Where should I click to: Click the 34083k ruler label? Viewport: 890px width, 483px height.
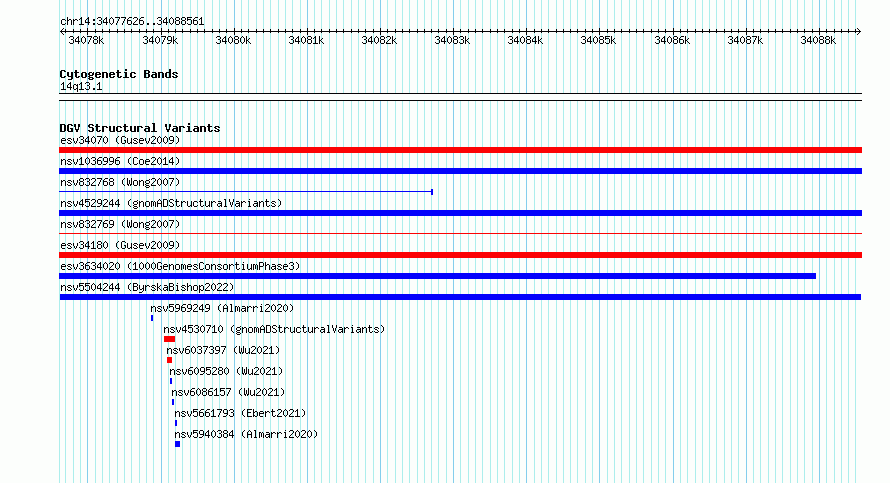tap(452, 41)
